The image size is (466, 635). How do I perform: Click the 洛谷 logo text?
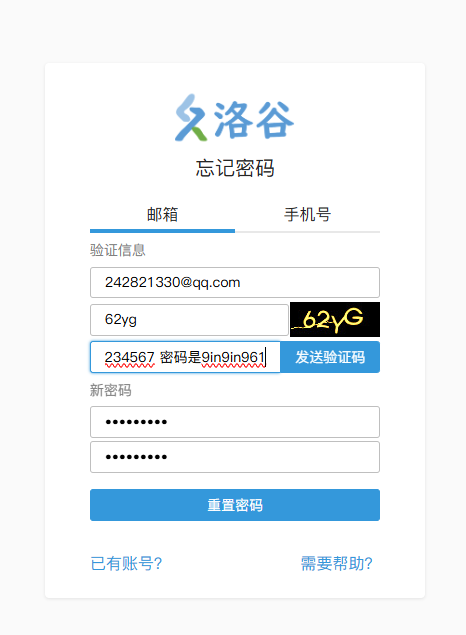click(253, 120)
